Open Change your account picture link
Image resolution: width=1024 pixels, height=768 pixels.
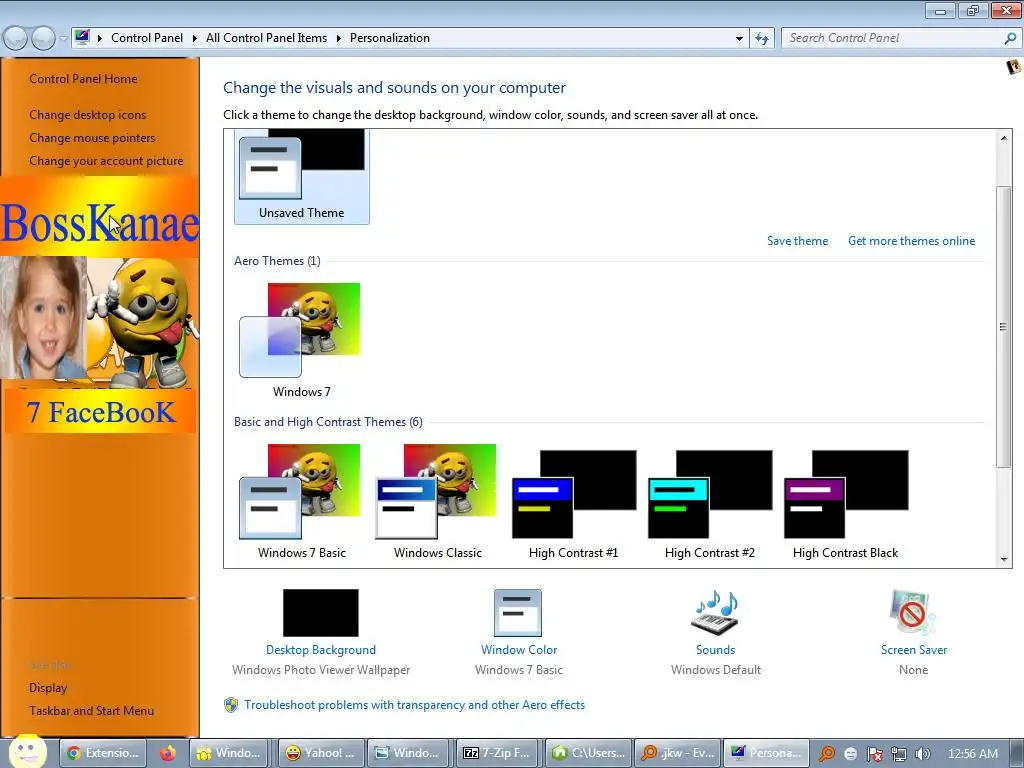coord(106,161)
